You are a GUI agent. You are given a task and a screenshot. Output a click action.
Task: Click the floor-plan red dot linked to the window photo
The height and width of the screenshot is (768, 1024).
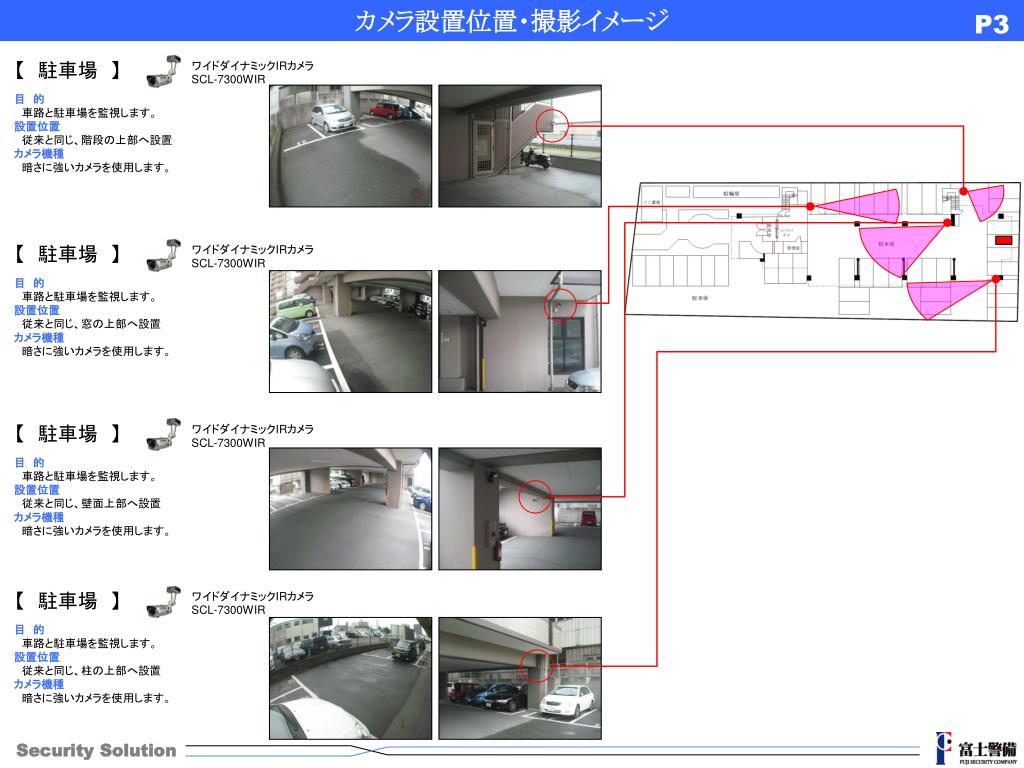810,206
